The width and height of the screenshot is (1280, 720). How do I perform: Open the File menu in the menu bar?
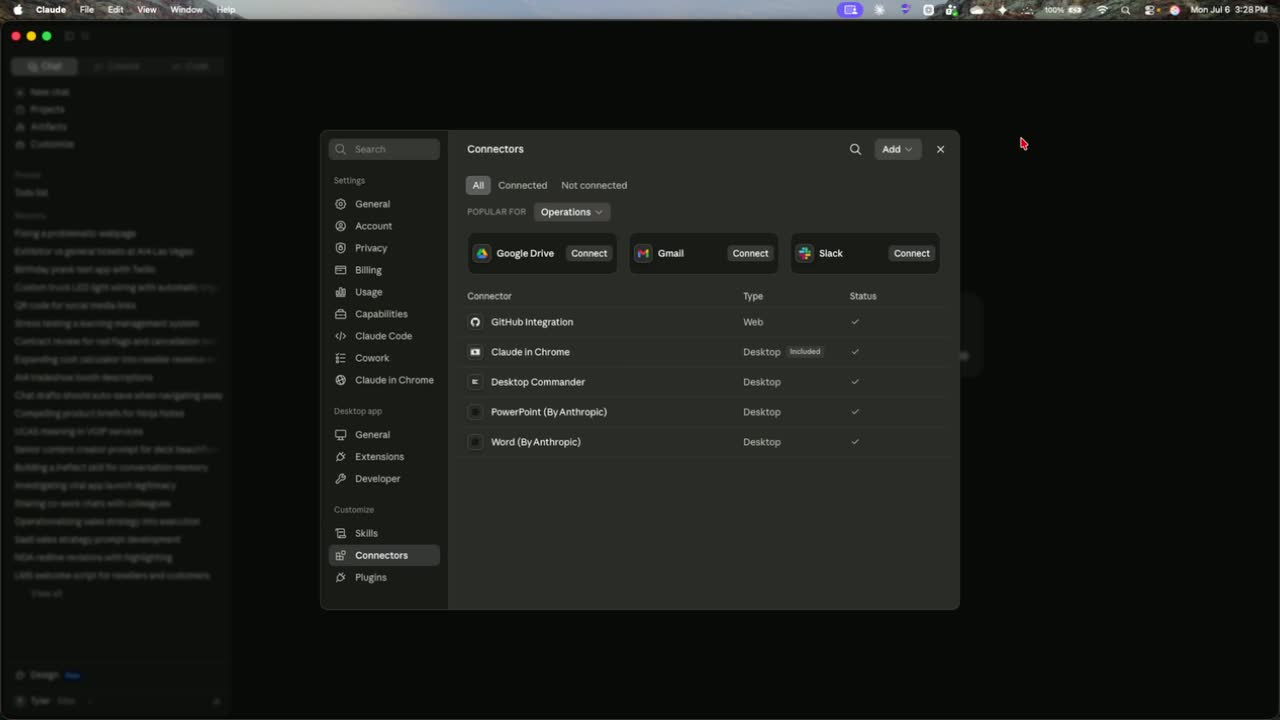coord(87,9)
